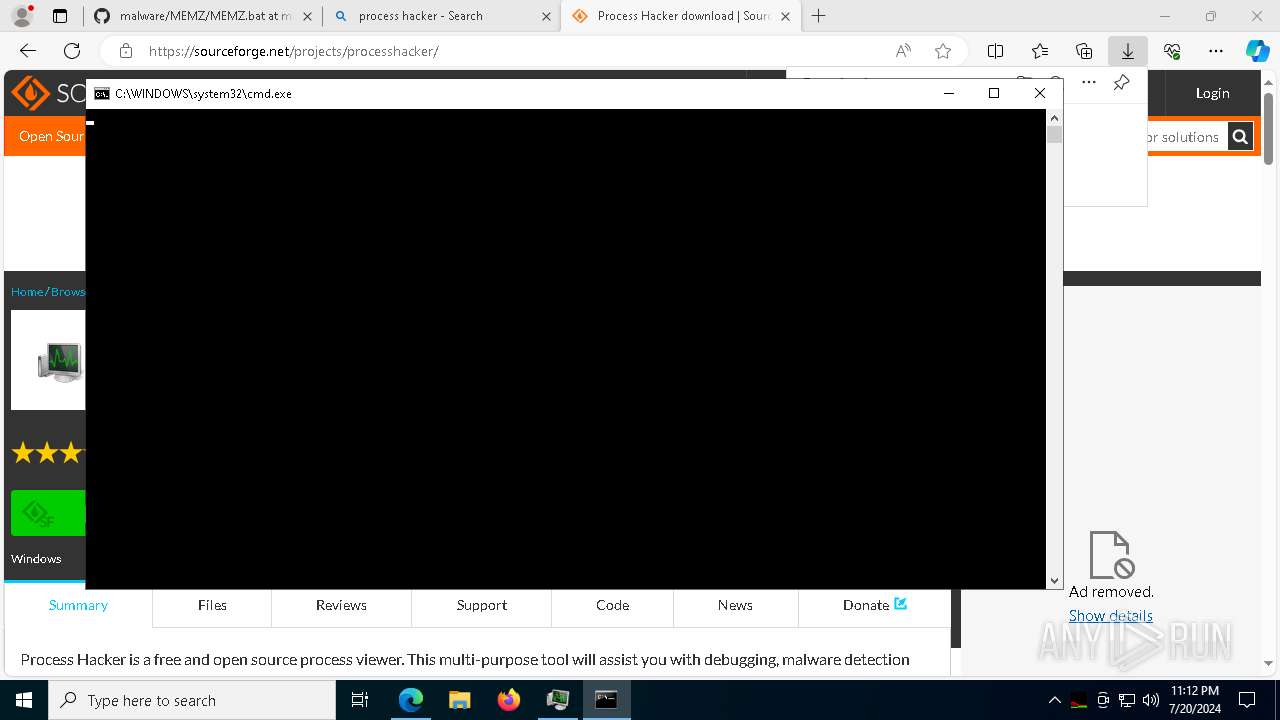Open a new browser tab
This screenshot has width=1280, height=720.
(819, 16)
